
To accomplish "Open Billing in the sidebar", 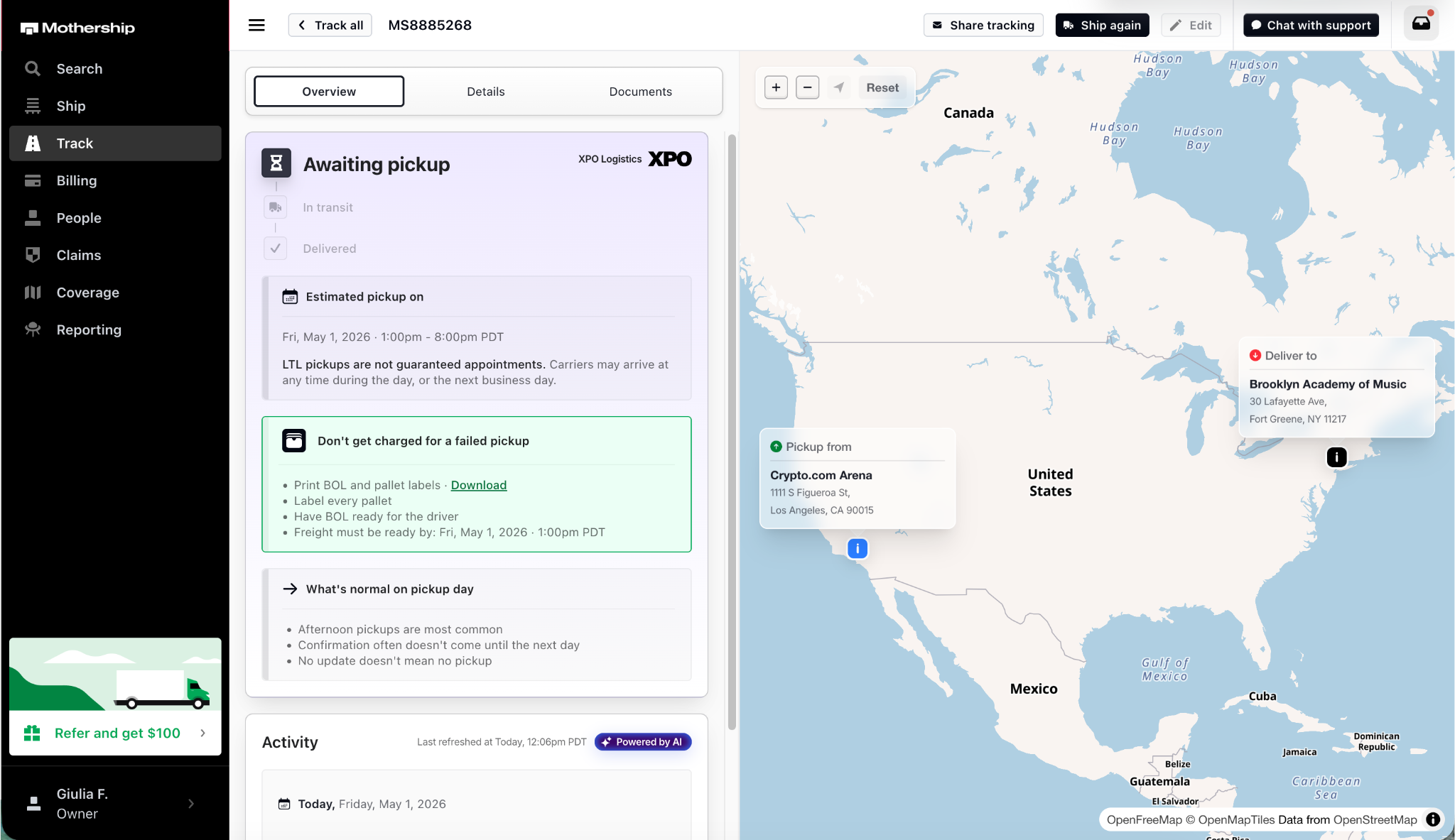I will (115, 180).
